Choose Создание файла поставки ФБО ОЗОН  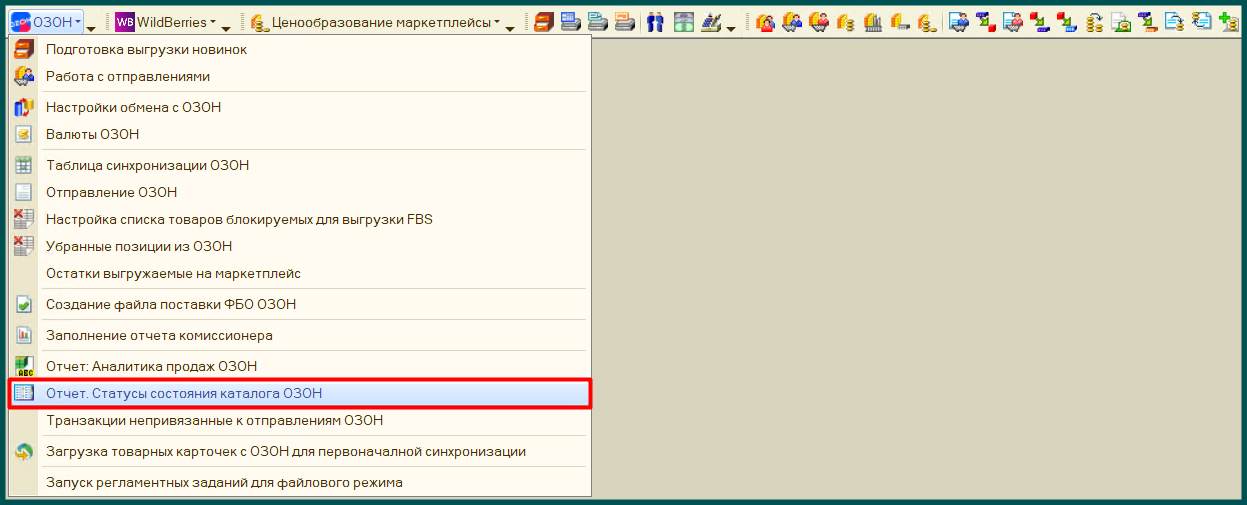click(x=300, y=304)
